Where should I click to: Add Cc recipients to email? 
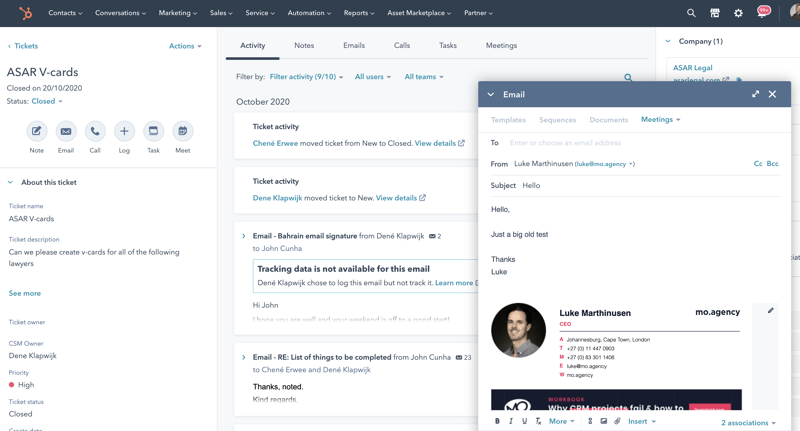pos(758,164)
